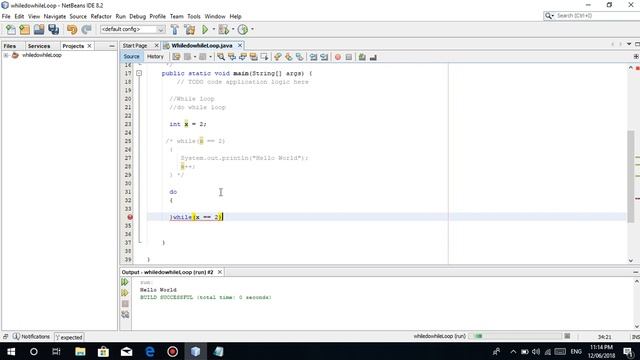Click Find Next Occurrence editor icon
The height and width of the screenshot is (360, 640).
point(243,57)
